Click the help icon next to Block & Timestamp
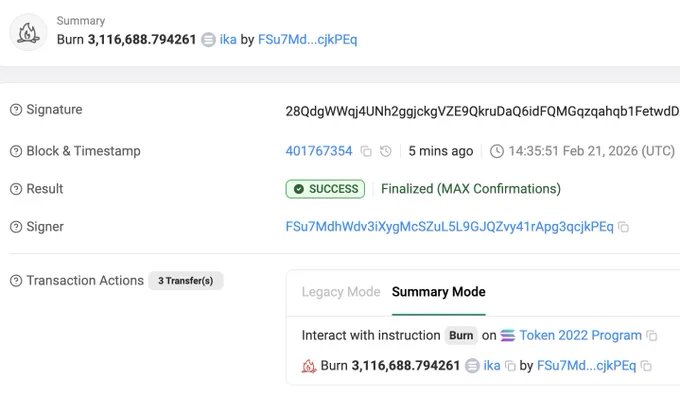 tap(16, 151)
